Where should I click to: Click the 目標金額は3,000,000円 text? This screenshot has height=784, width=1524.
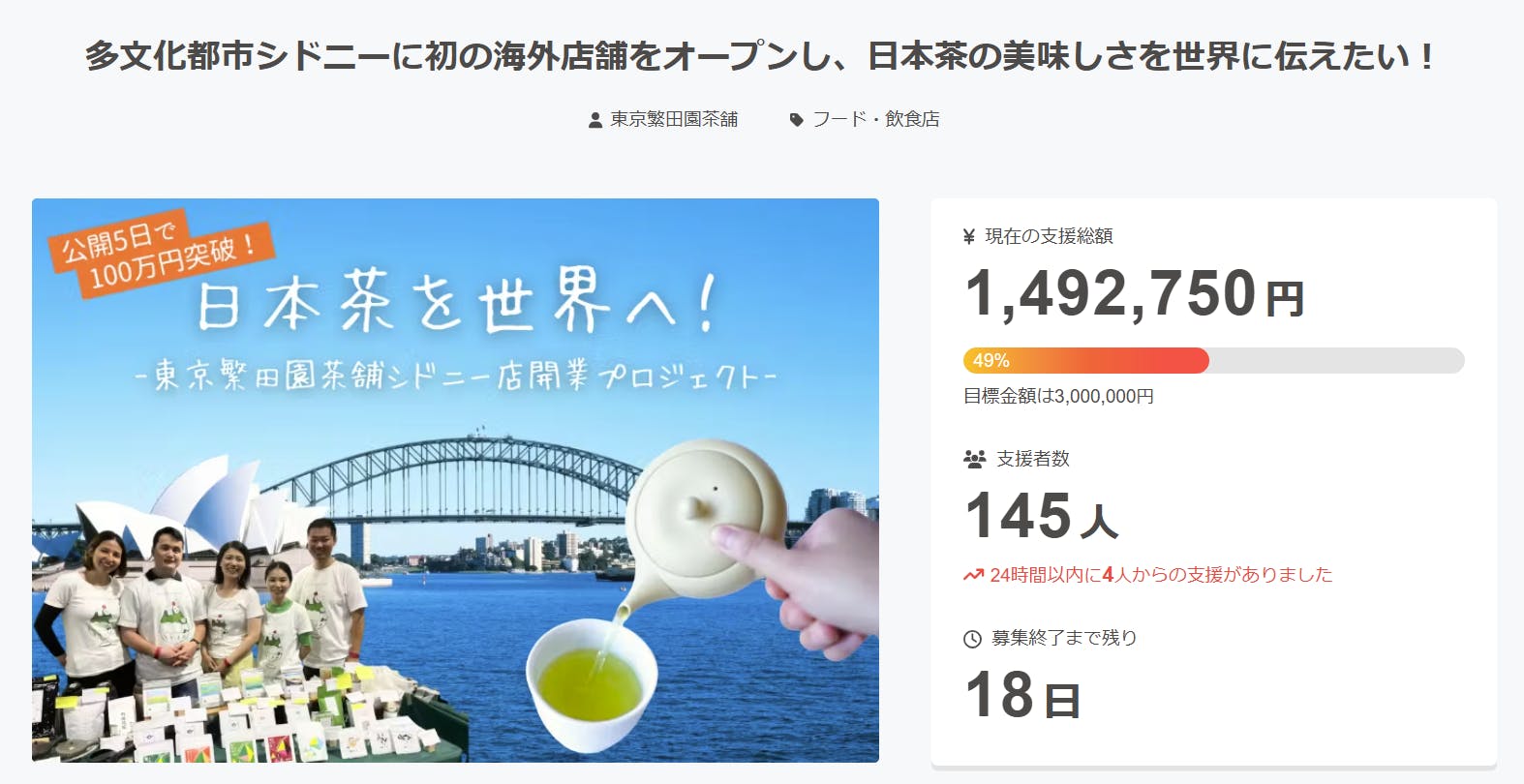pos(1058,396)
